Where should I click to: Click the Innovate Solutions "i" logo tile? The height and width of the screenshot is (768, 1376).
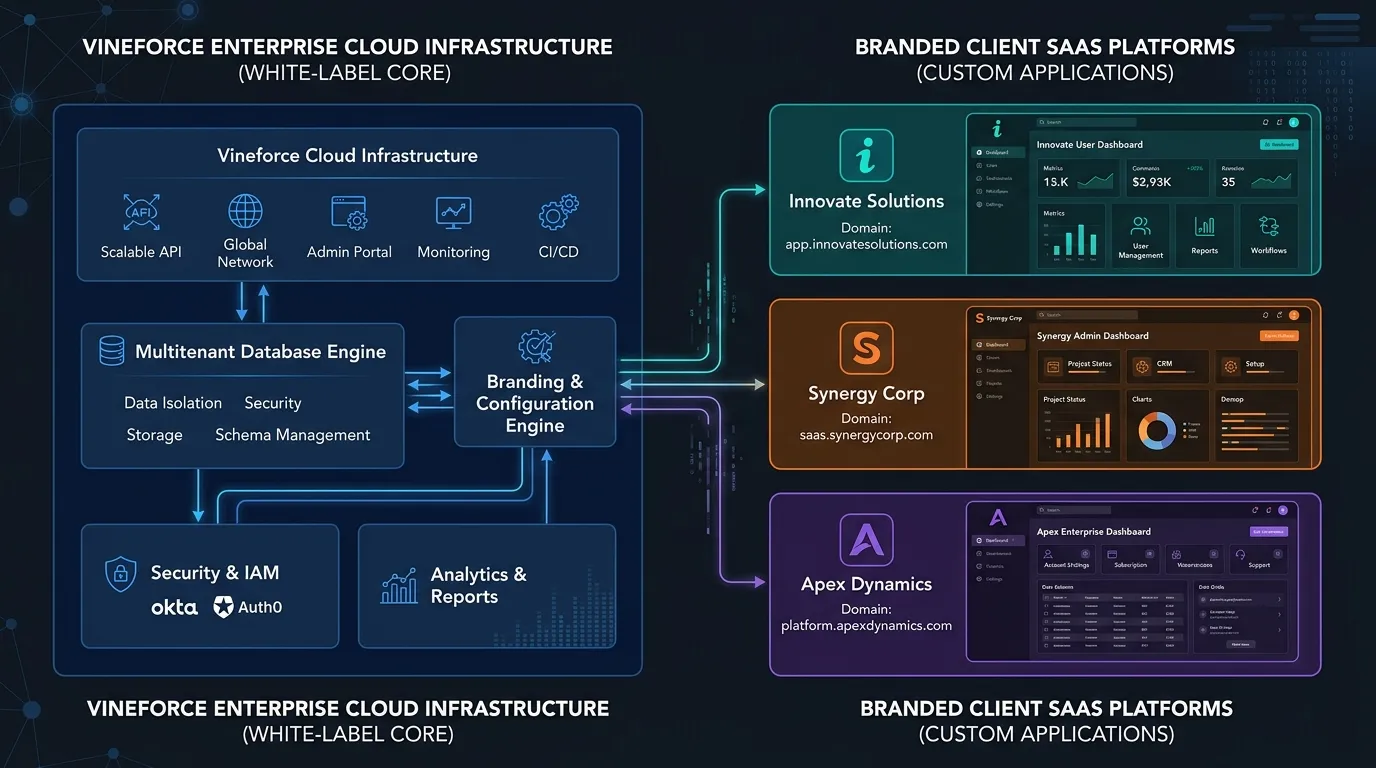[866, 155]
